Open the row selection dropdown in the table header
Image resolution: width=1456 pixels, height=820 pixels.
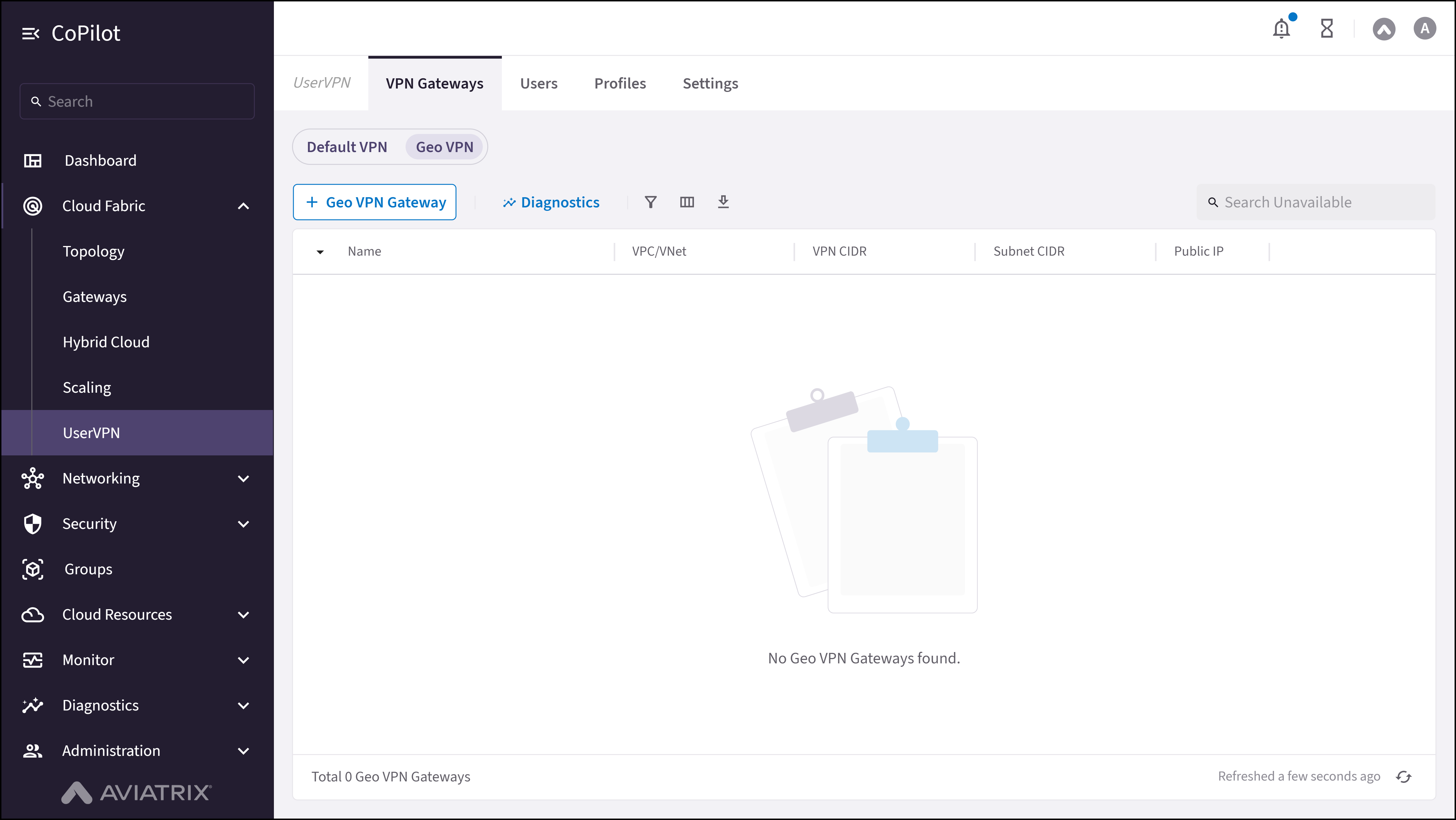320,251
